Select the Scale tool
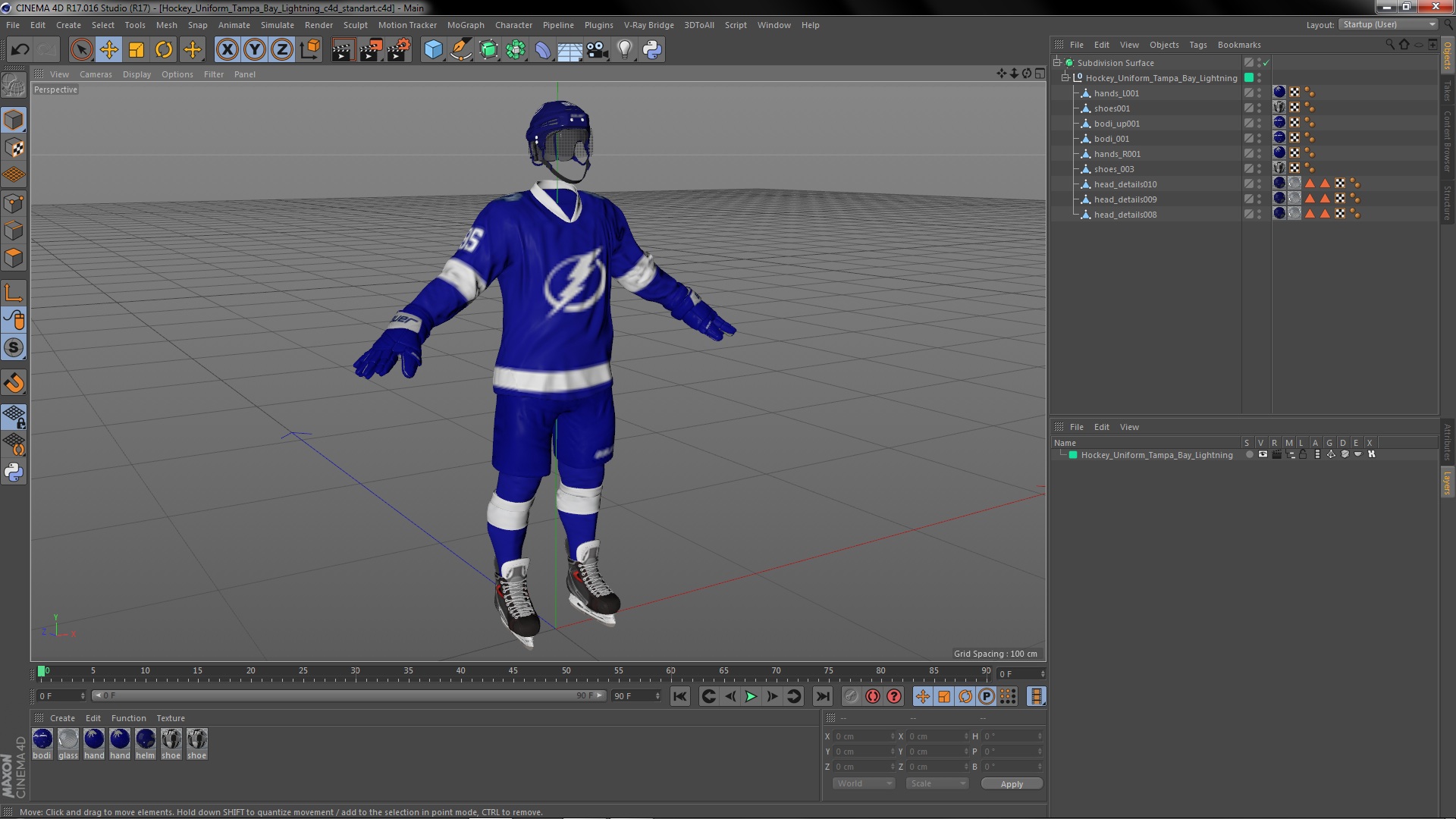This screenshot has width=1456, height=819. (x=136, y=50)
